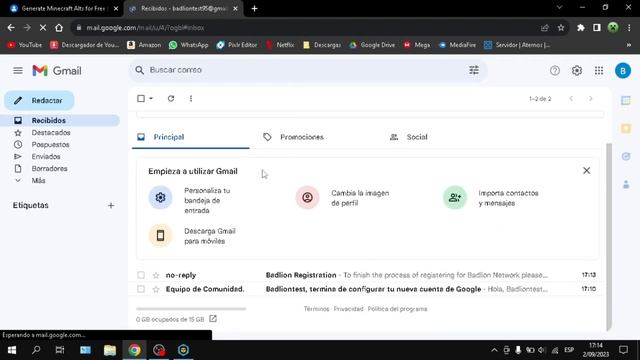Screen dimensions: 640x360
Task: Expand Más in the sidebar
Action: (38, 180)
